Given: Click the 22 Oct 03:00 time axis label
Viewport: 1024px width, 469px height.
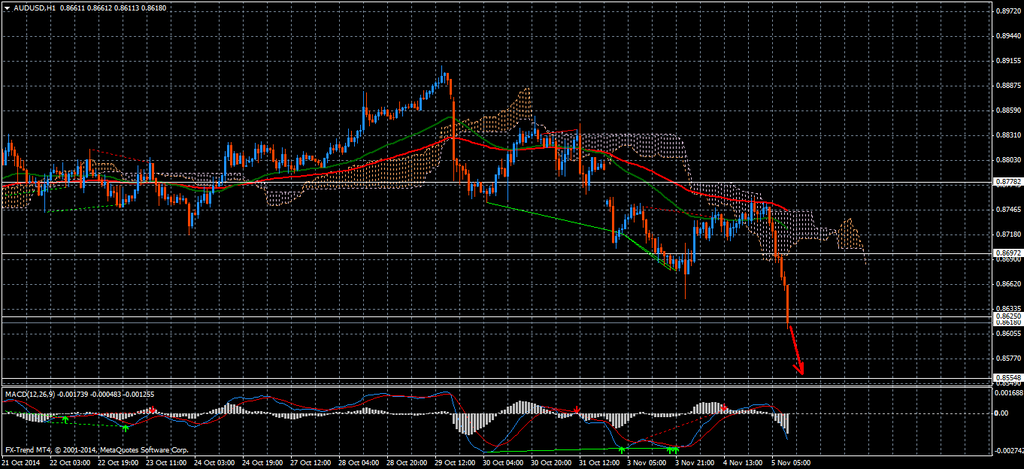Looking at the screenshot, I should click(x=70, y=462).
